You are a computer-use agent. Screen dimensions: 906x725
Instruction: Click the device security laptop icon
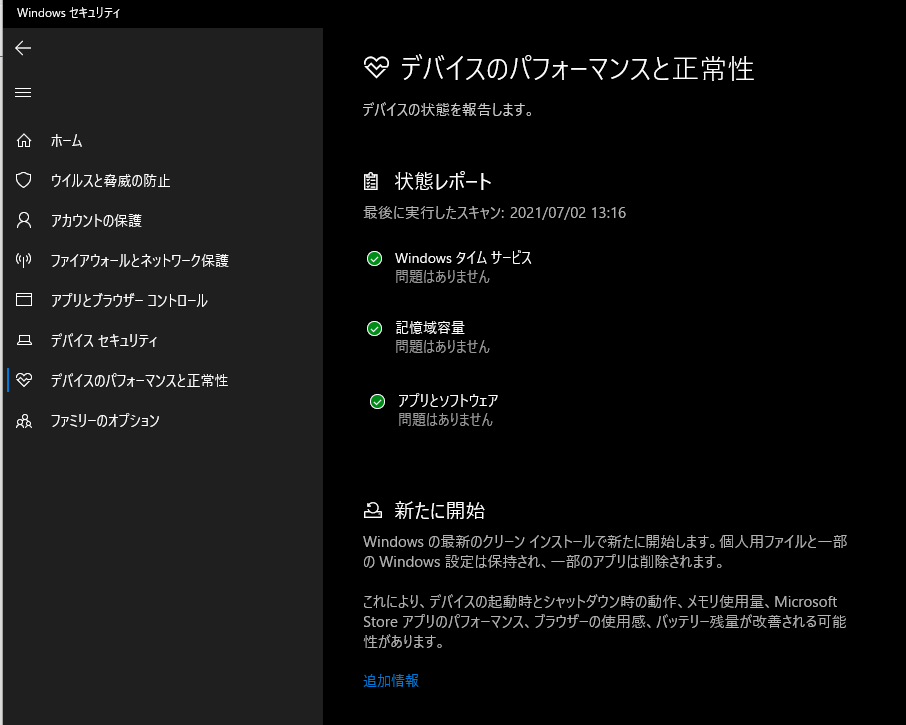pos(24,340)
